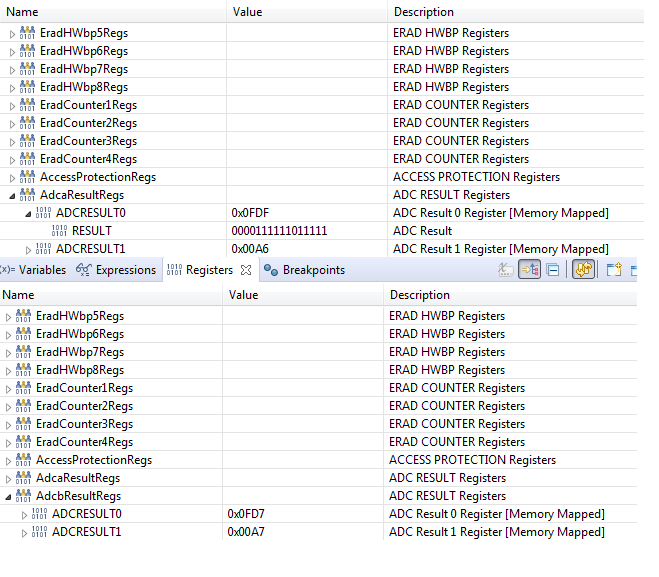The height and width of the screenshot is (577, 659).
Task: Close the Registers tab with its X
Action: click(246, 270)
